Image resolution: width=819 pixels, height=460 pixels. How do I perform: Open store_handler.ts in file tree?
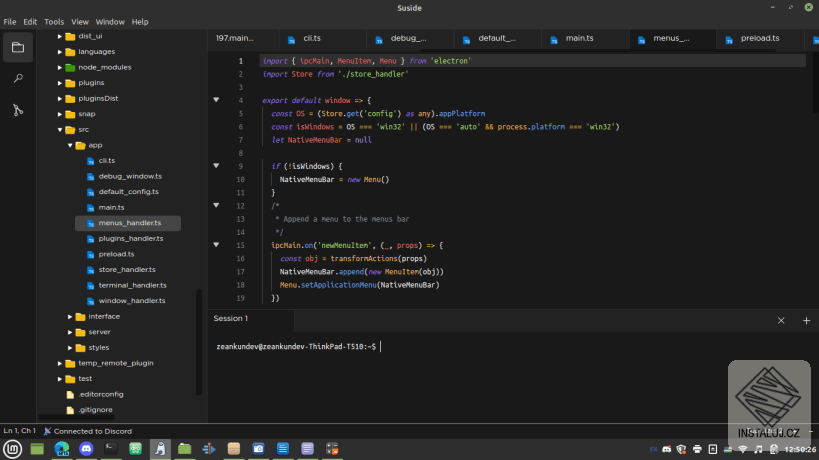(x=126, y=269)
